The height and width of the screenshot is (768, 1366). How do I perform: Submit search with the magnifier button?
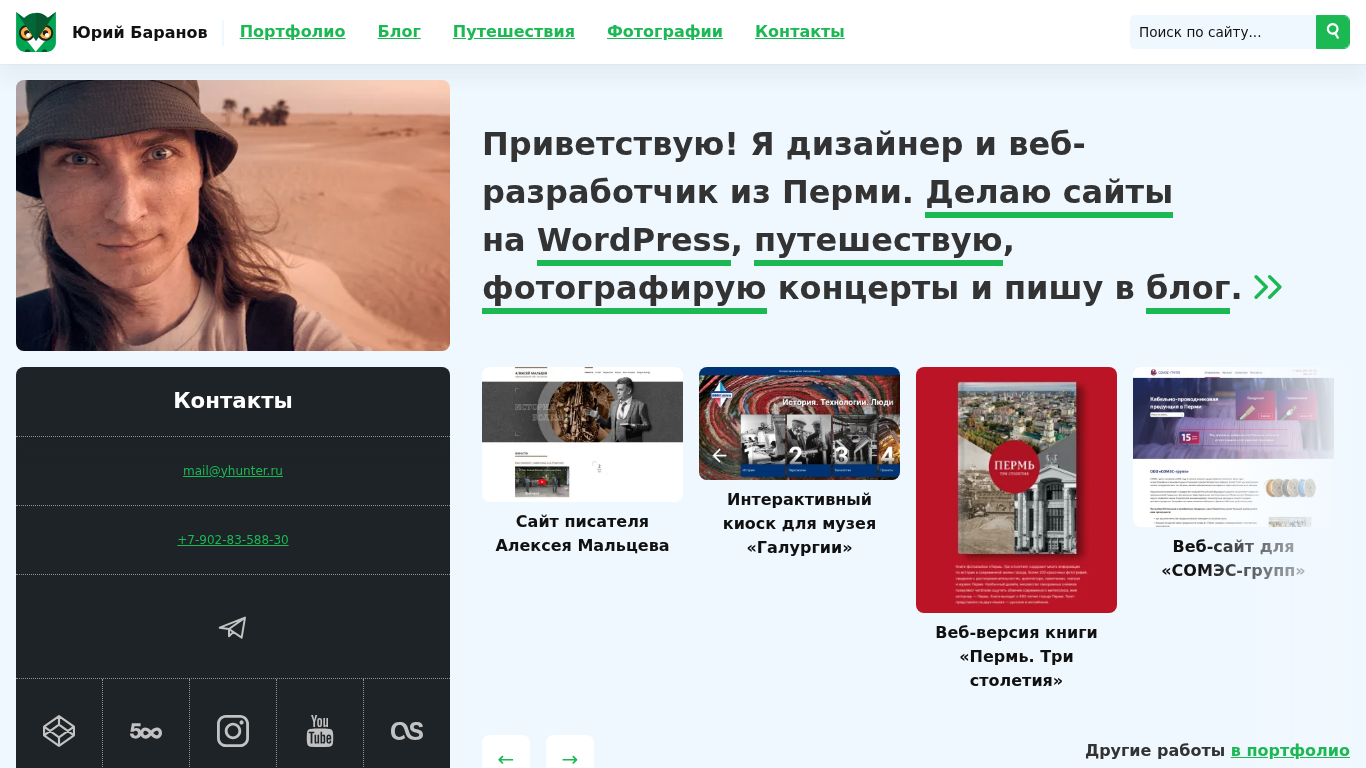[1333, 32]
